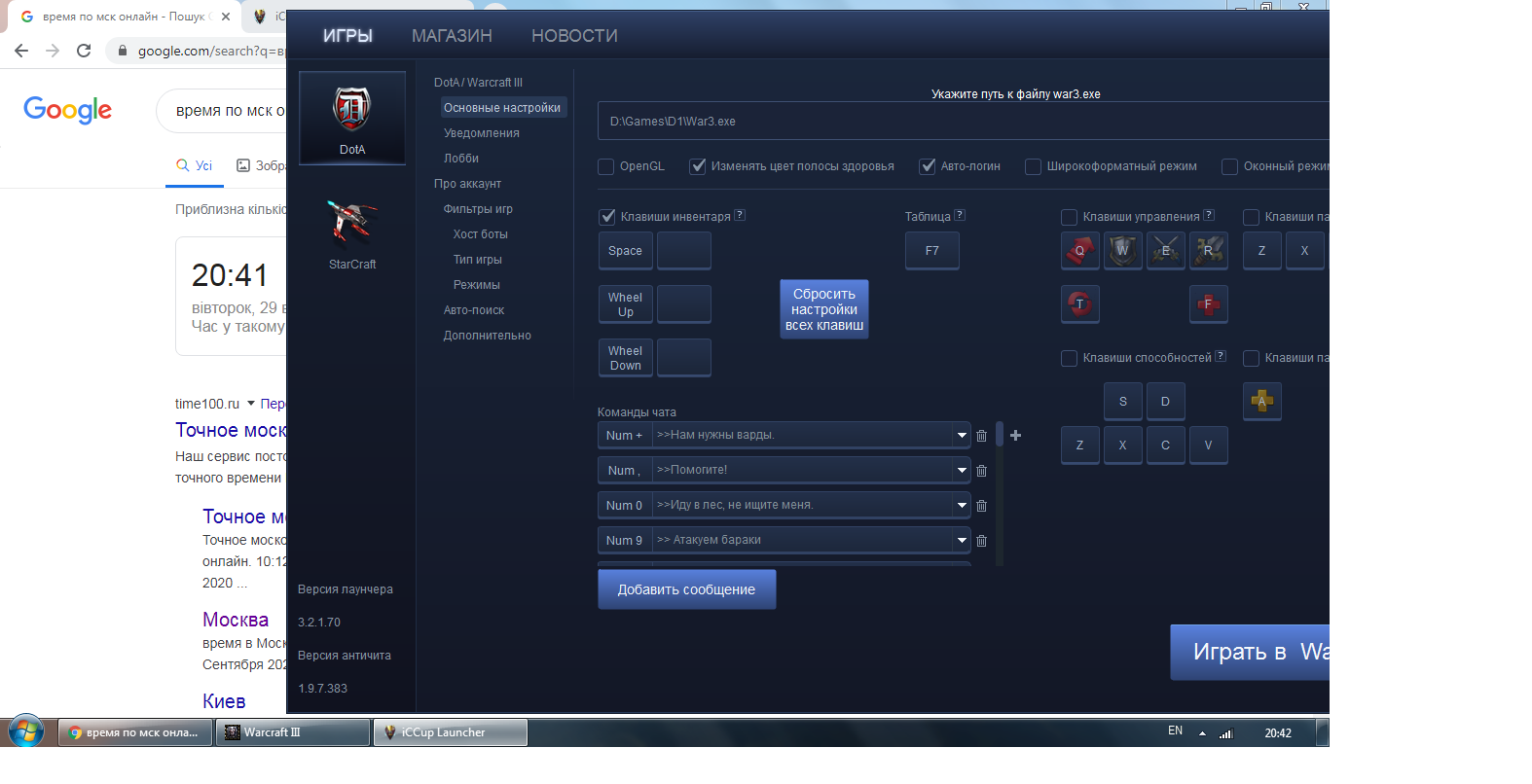The image size is (1532, 784).
Task: Open help hint for Клавиши способностей
Action: (x=1221, y=356)
